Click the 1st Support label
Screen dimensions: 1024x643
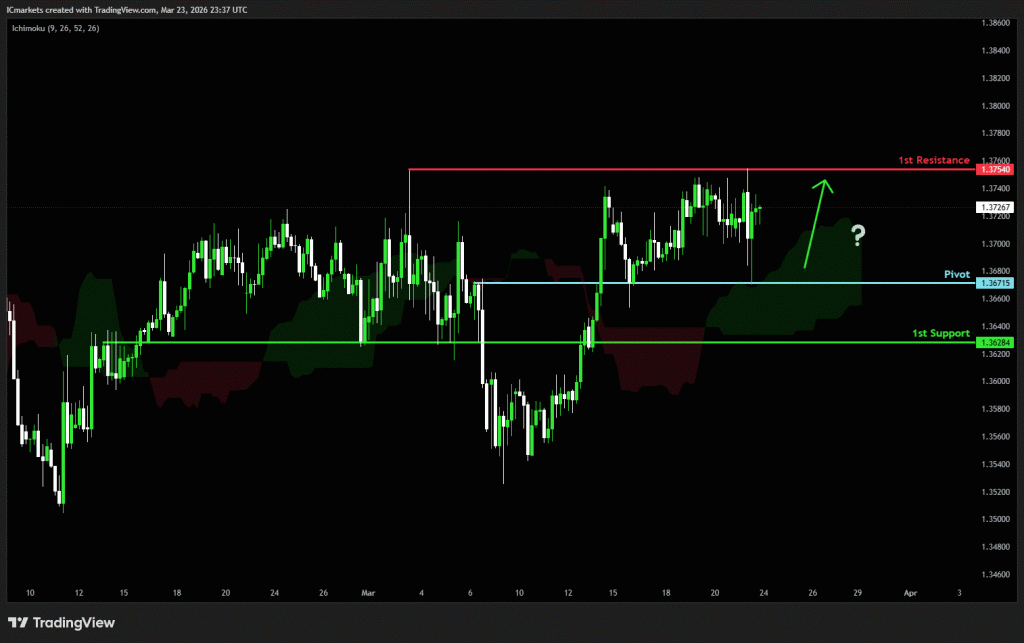tap(940, 332)
